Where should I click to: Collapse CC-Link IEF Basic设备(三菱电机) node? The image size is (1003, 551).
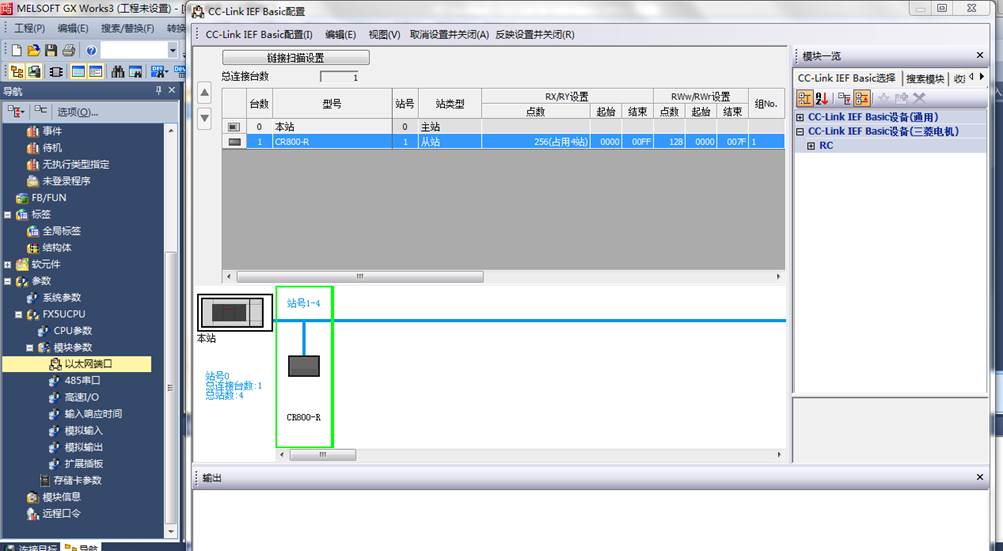tap(800, 131)
